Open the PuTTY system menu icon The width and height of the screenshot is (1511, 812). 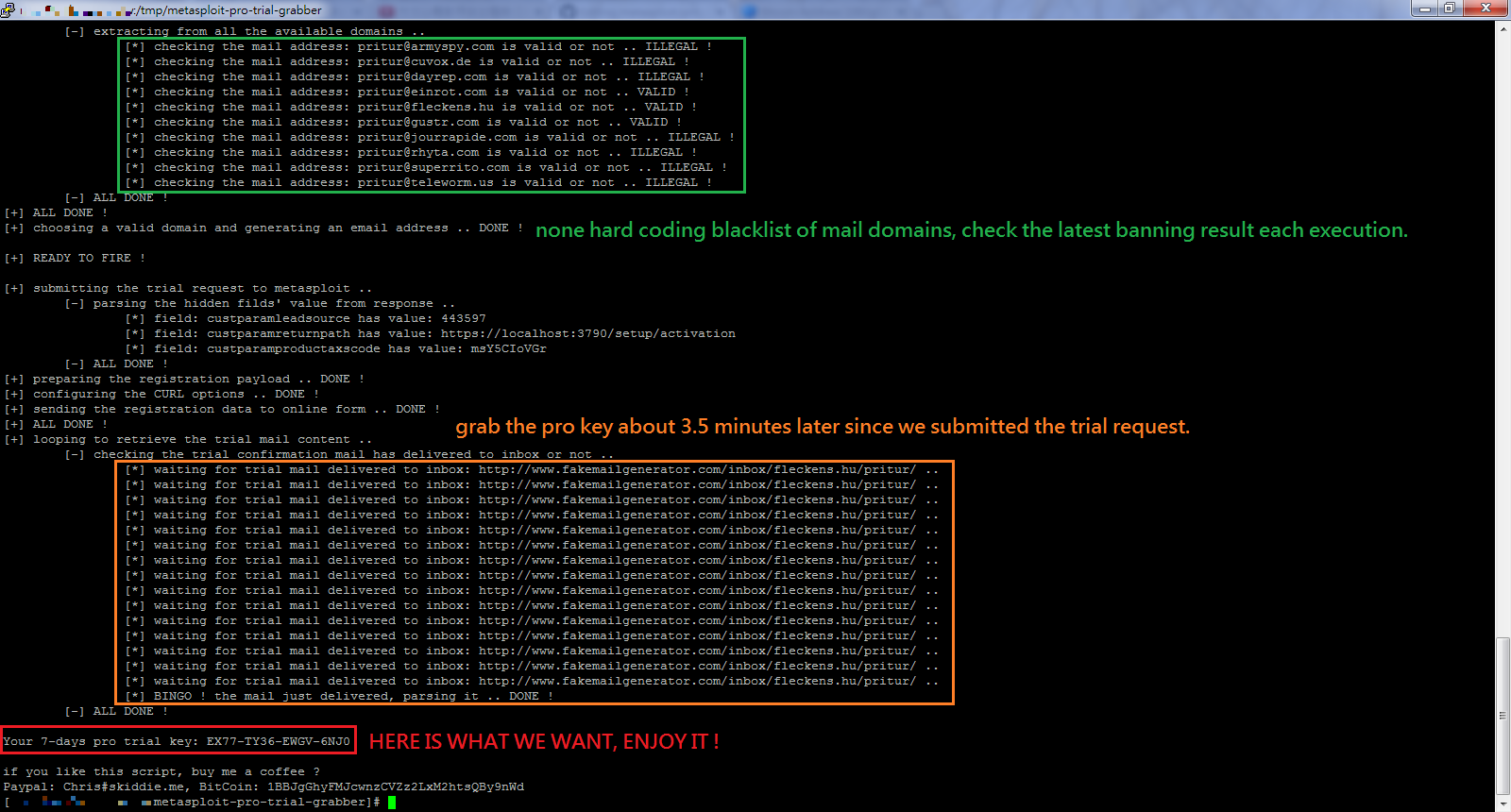tap(8, 9)
